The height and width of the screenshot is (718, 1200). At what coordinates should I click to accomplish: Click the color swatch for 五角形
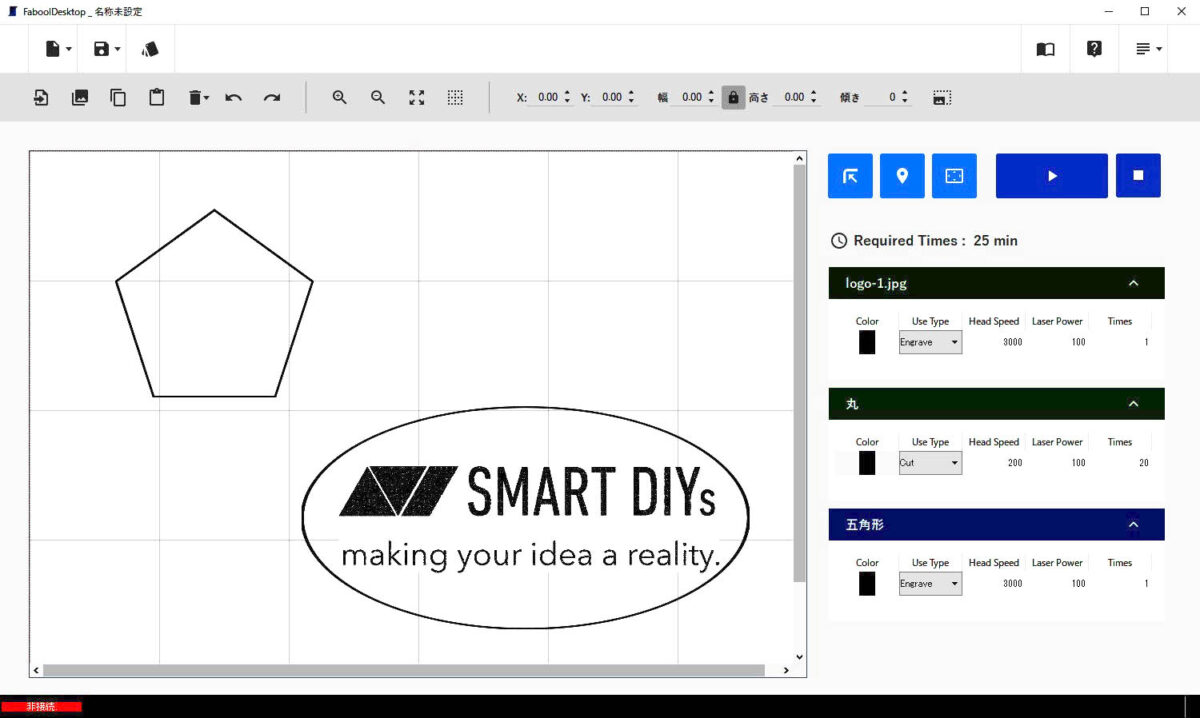(x=867, y=583)
